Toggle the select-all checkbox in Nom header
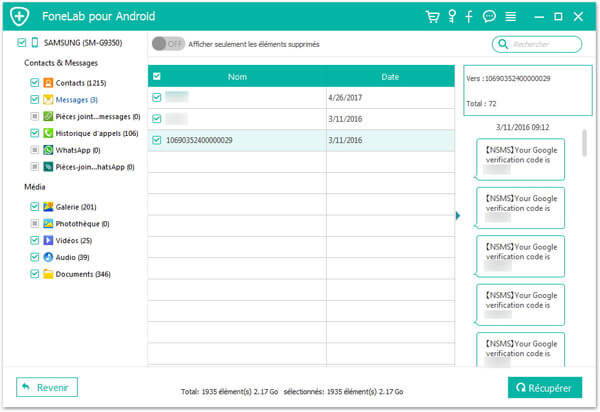Image resolution: width=600 pixels, height=412 pixels. [x=157, y=77]
